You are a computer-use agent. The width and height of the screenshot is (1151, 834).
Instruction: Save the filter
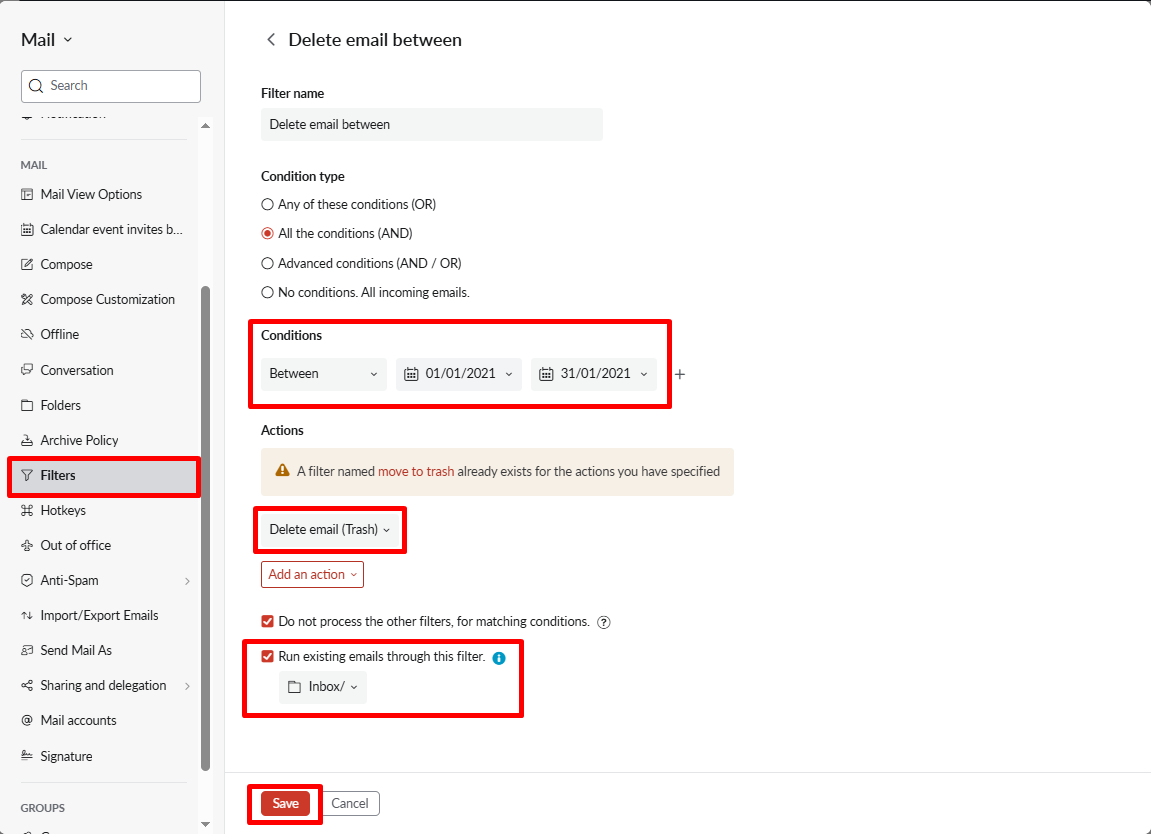tap(285, 803)
